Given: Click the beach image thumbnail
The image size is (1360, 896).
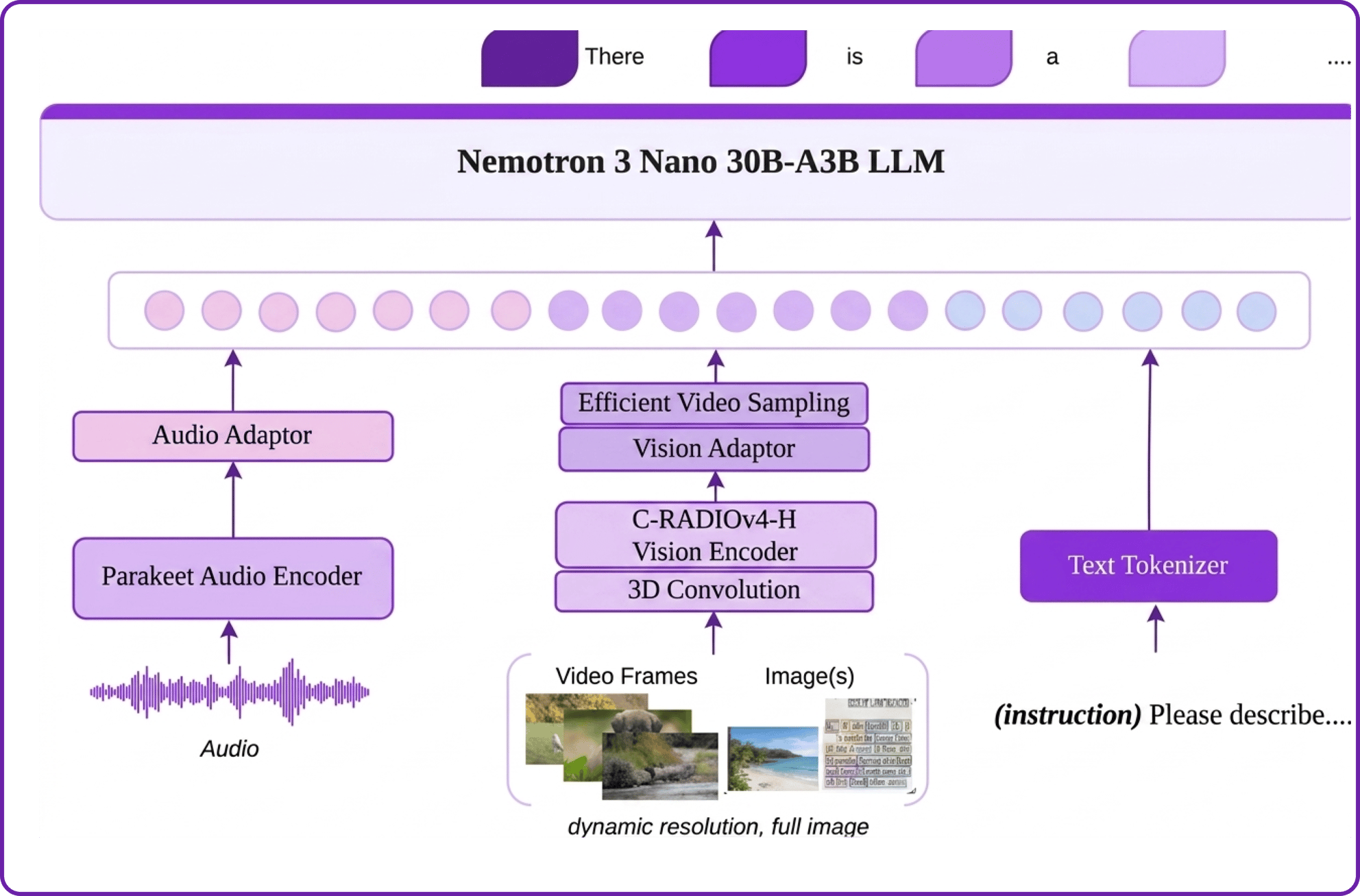Looking at the screenshot, I should click(773, 758).
